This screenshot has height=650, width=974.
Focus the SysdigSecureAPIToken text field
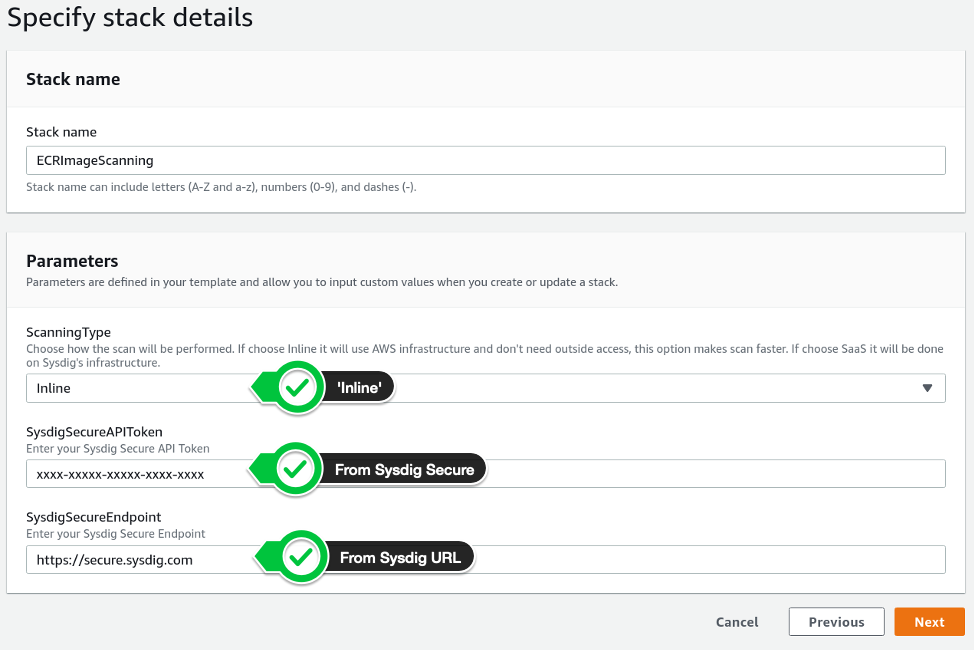pos(486,474)
